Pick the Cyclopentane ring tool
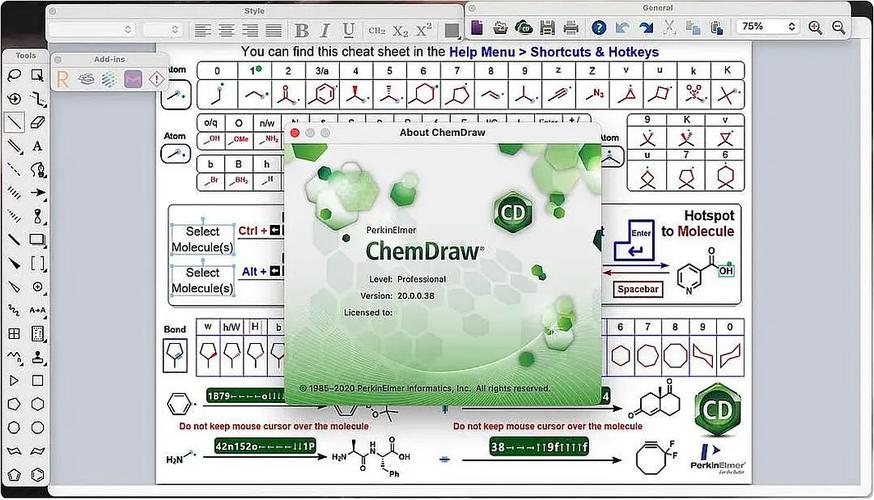 tap(14, 404)
